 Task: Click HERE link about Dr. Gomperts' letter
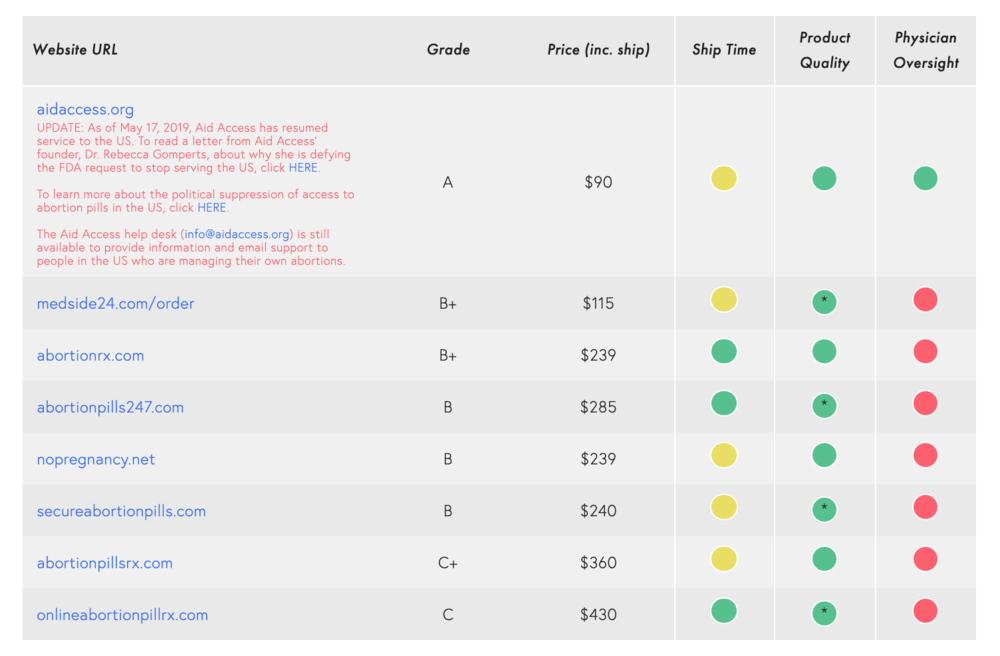coord(303,168)
